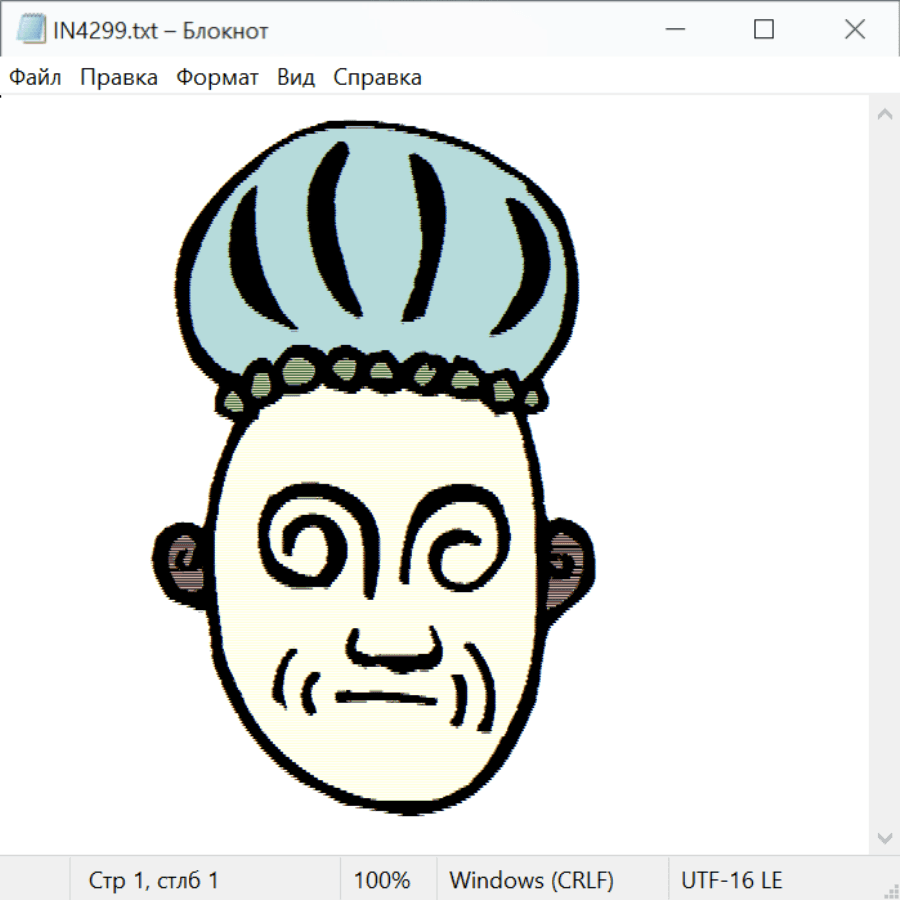Open the Файл menu
The image size is (900, 900).
point(35,77)
